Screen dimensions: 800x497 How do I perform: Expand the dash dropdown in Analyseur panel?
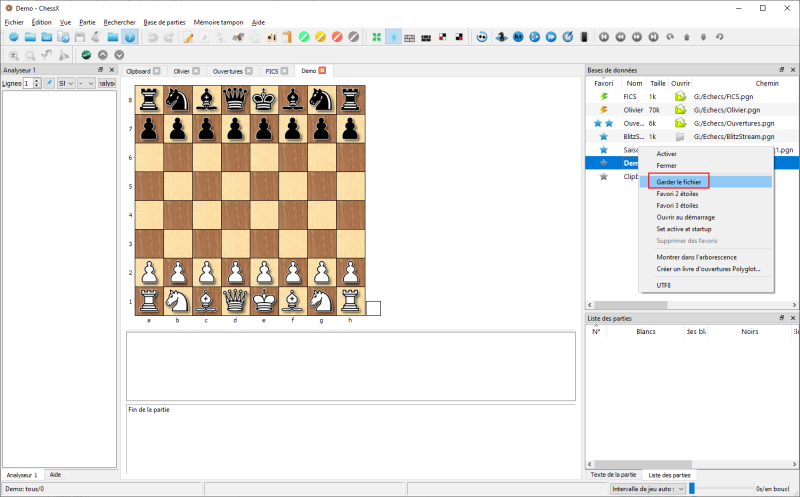(x=86, y=83)
